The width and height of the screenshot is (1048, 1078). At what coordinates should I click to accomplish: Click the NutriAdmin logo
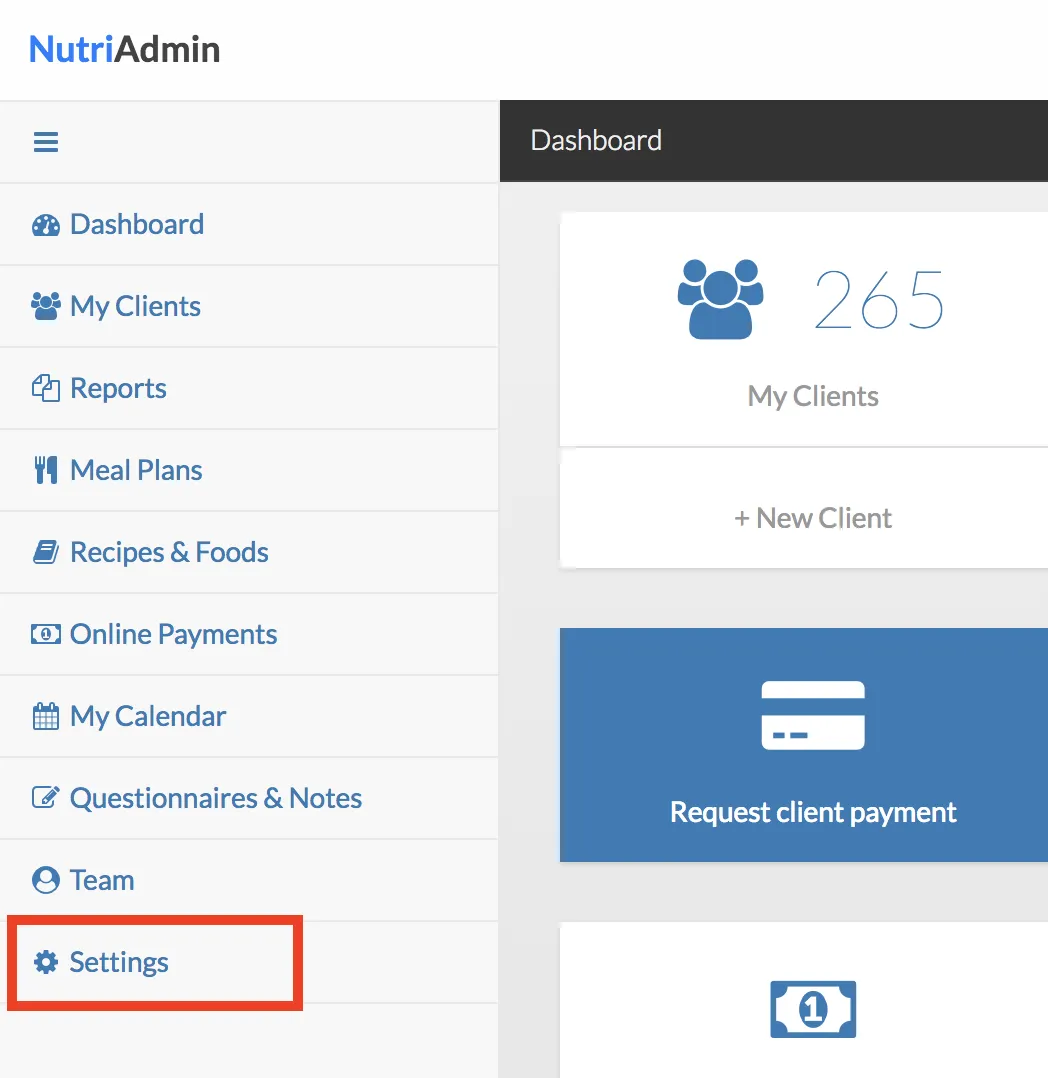[125, 49]
